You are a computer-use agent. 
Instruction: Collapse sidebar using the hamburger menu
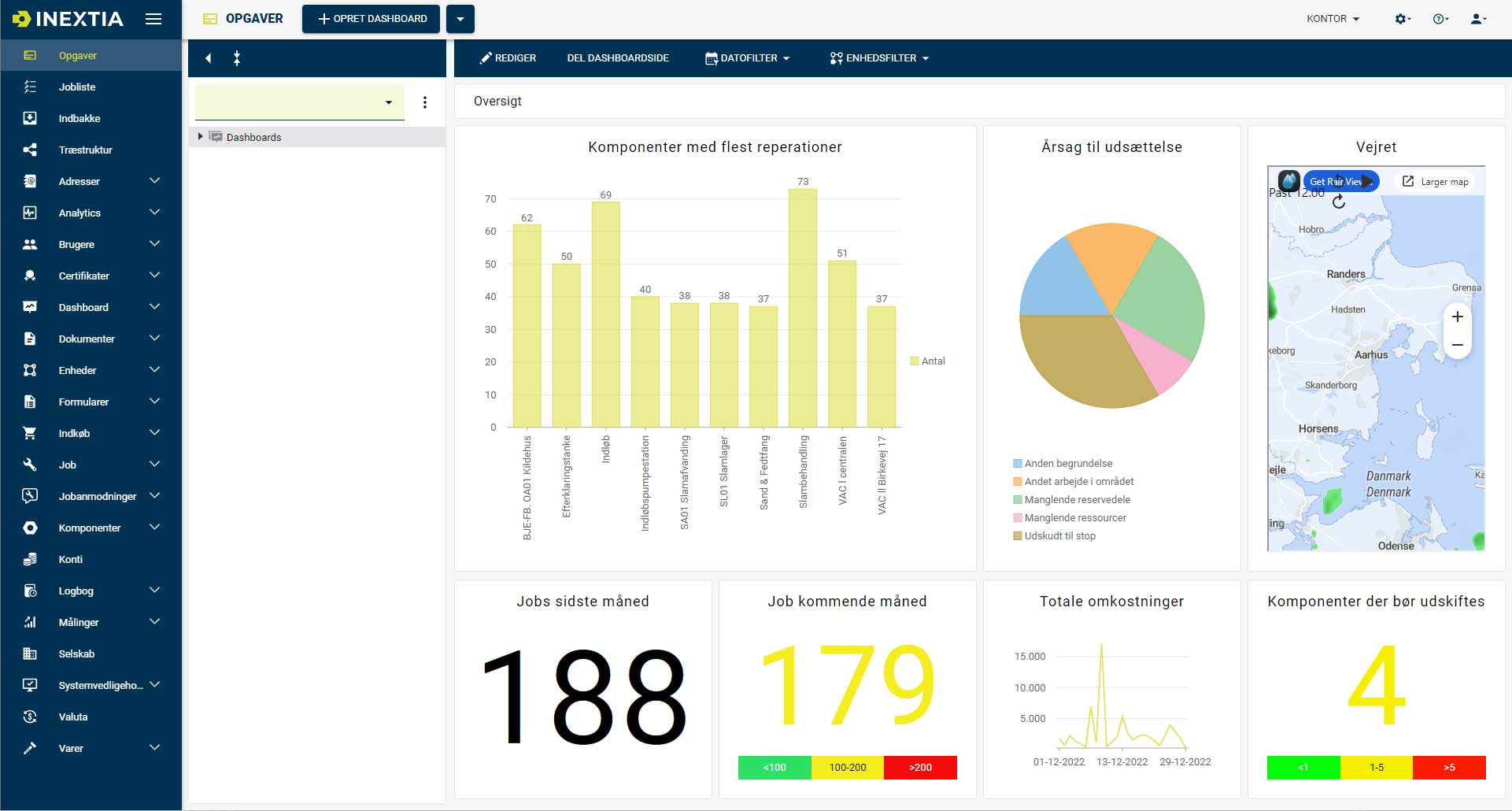[153, 20]
